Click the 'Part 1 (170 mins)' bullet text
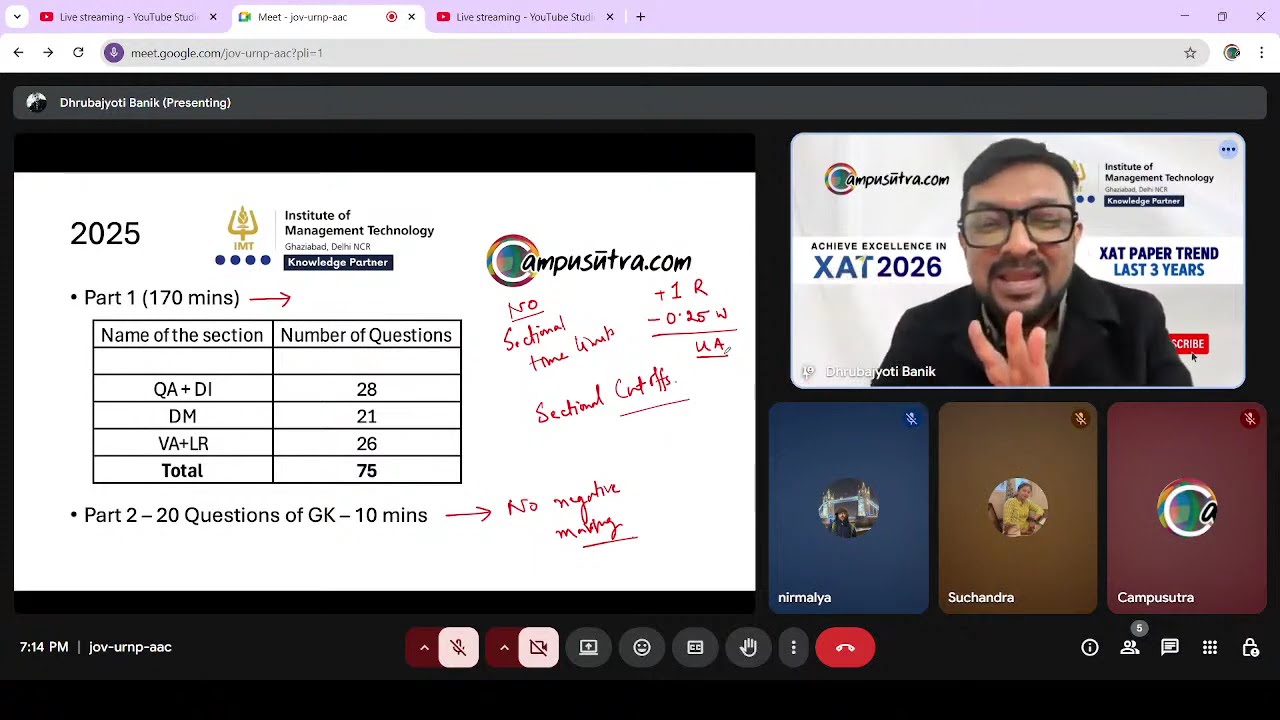The image size is (1280, 720). (x=162, y=298)
